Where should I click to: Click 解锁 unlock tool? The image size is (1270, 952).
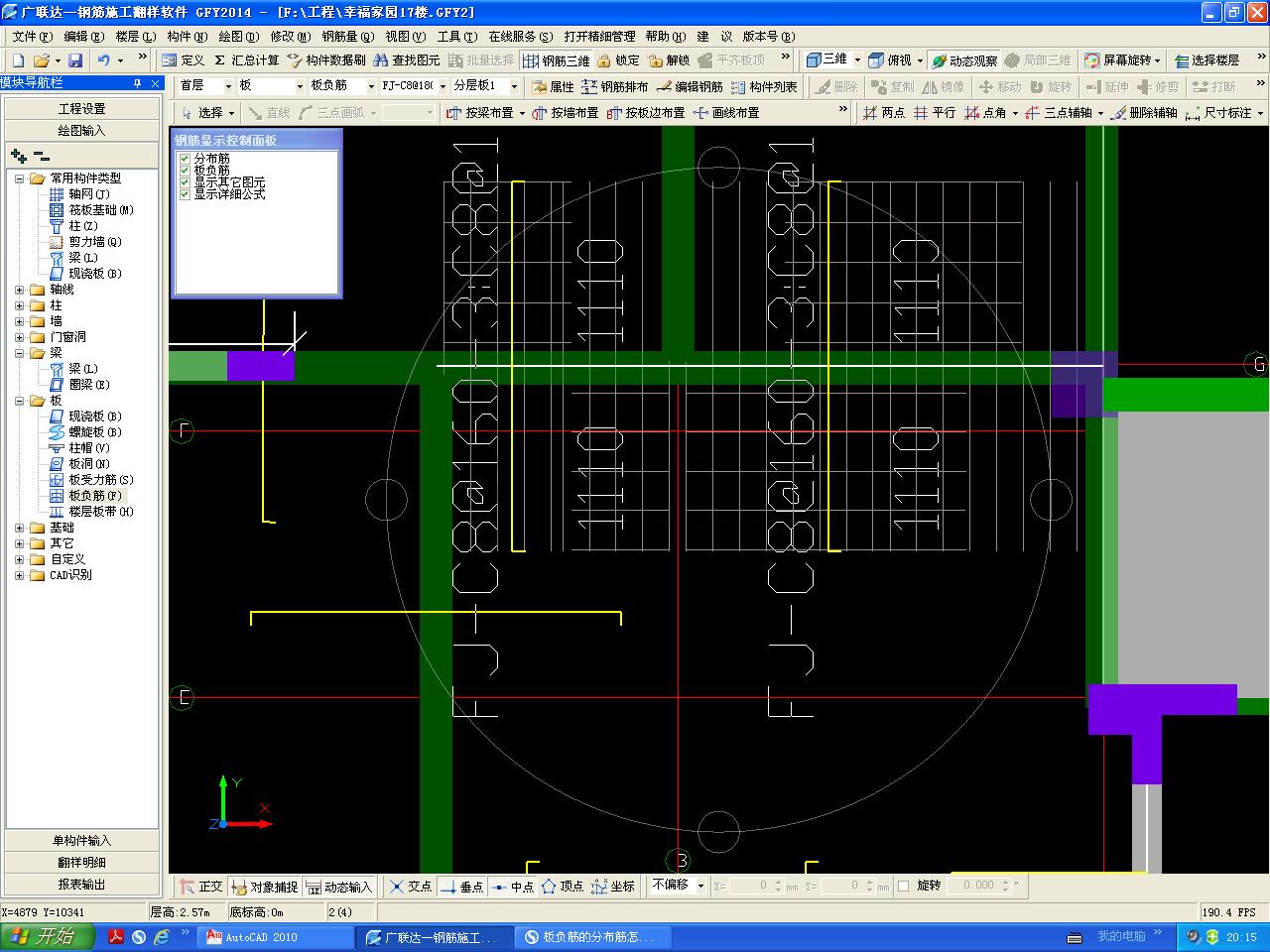[x=669, y=60]
